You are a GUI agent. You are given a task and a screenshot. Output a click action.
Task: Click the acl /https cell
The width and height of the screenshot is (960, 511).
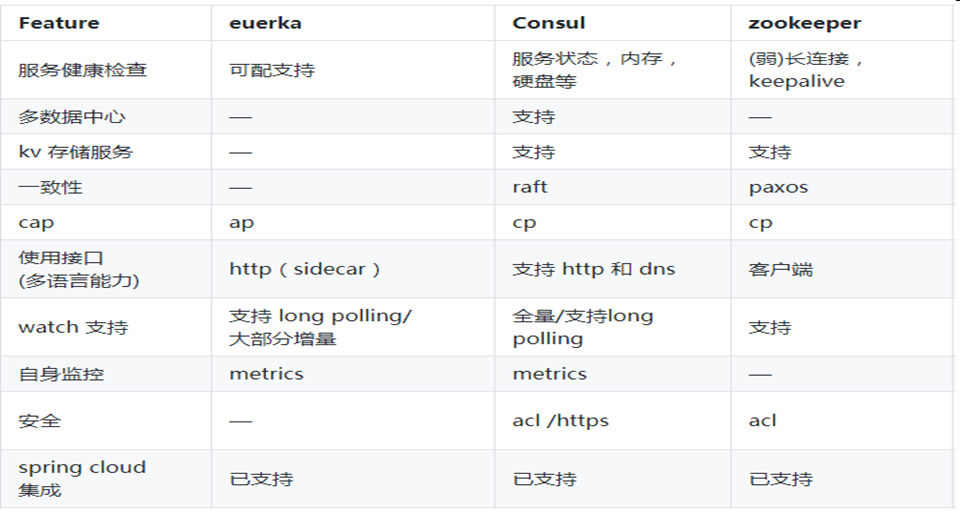[560, 421]
